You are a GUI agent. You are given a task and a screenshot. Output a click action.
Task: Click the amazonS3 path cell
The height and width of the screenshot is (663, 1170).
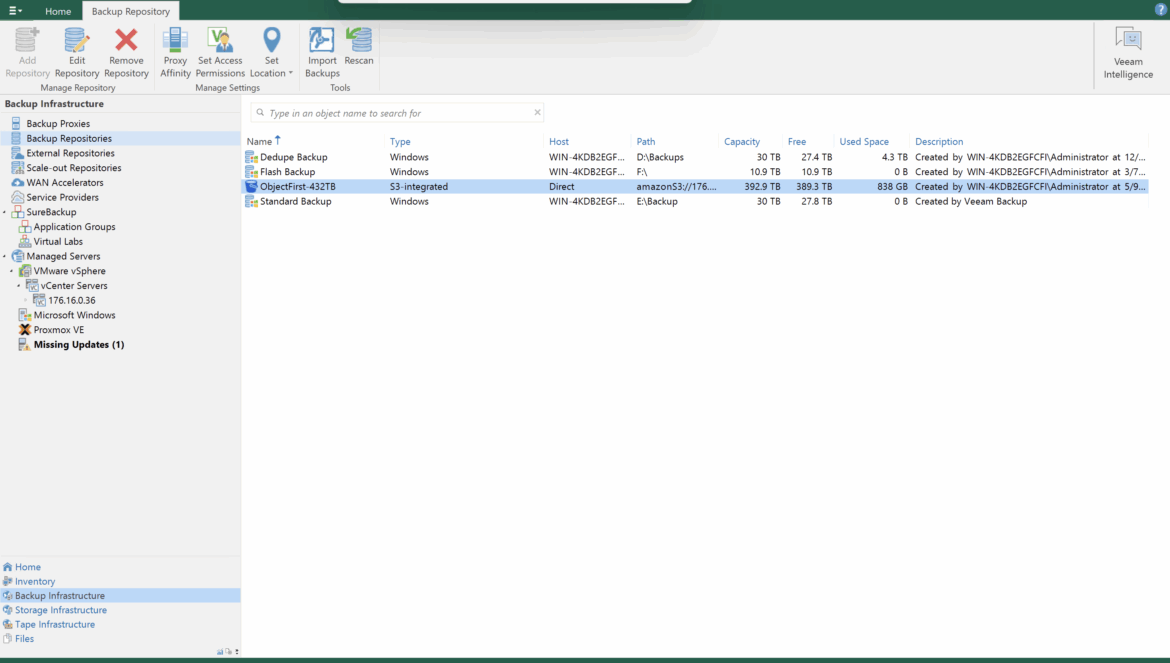tap(676, 186)
